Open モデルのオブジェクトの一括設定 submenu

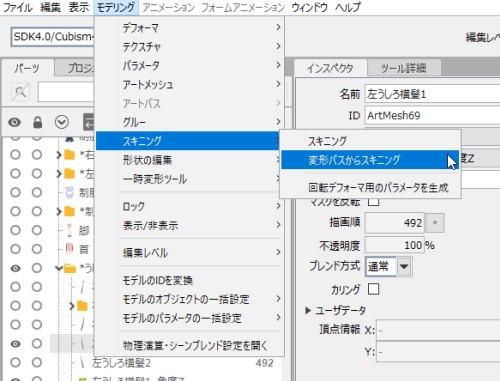(189, 299)
